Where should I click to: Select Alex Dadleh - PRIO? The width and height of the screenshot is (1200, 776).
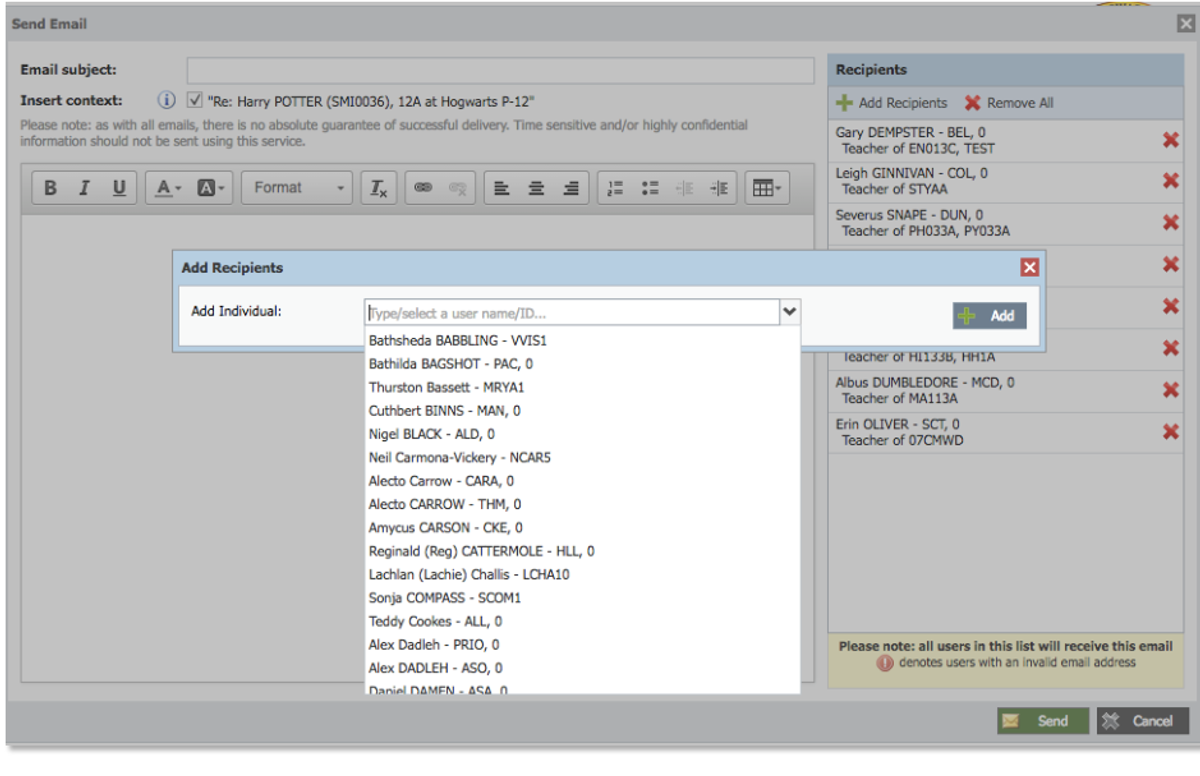point(582,645)
